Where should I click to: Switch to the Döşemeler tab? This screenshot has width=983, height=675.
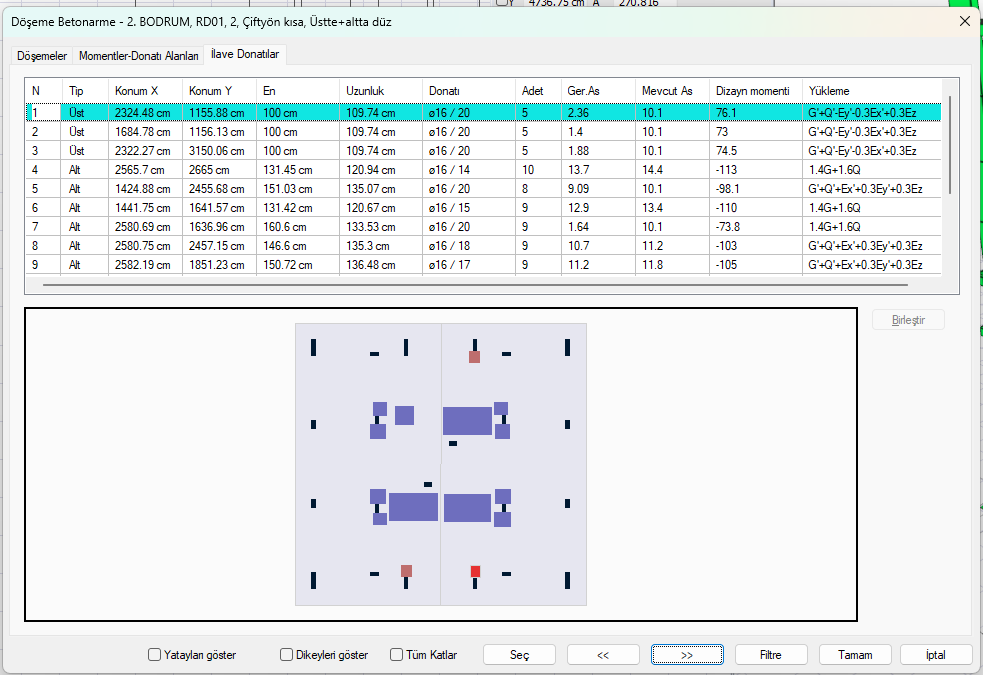click(42, 56)
